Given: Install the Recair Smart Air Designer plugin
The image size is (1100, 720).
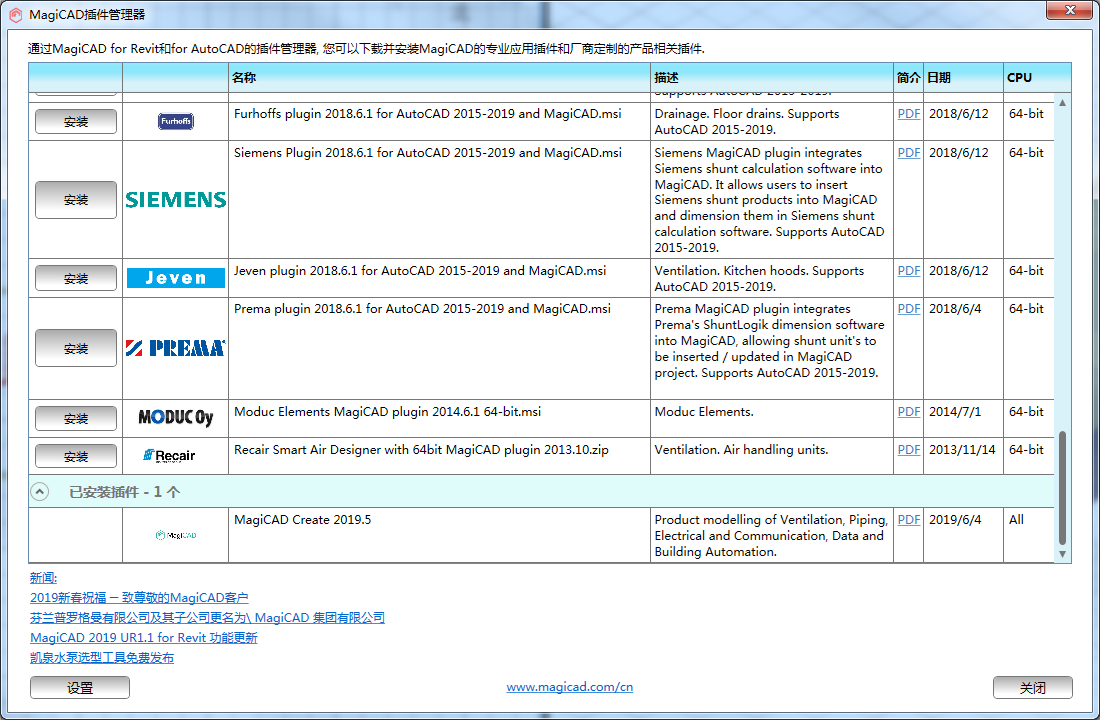Looking at the screenshot, I should pos(76,456).
